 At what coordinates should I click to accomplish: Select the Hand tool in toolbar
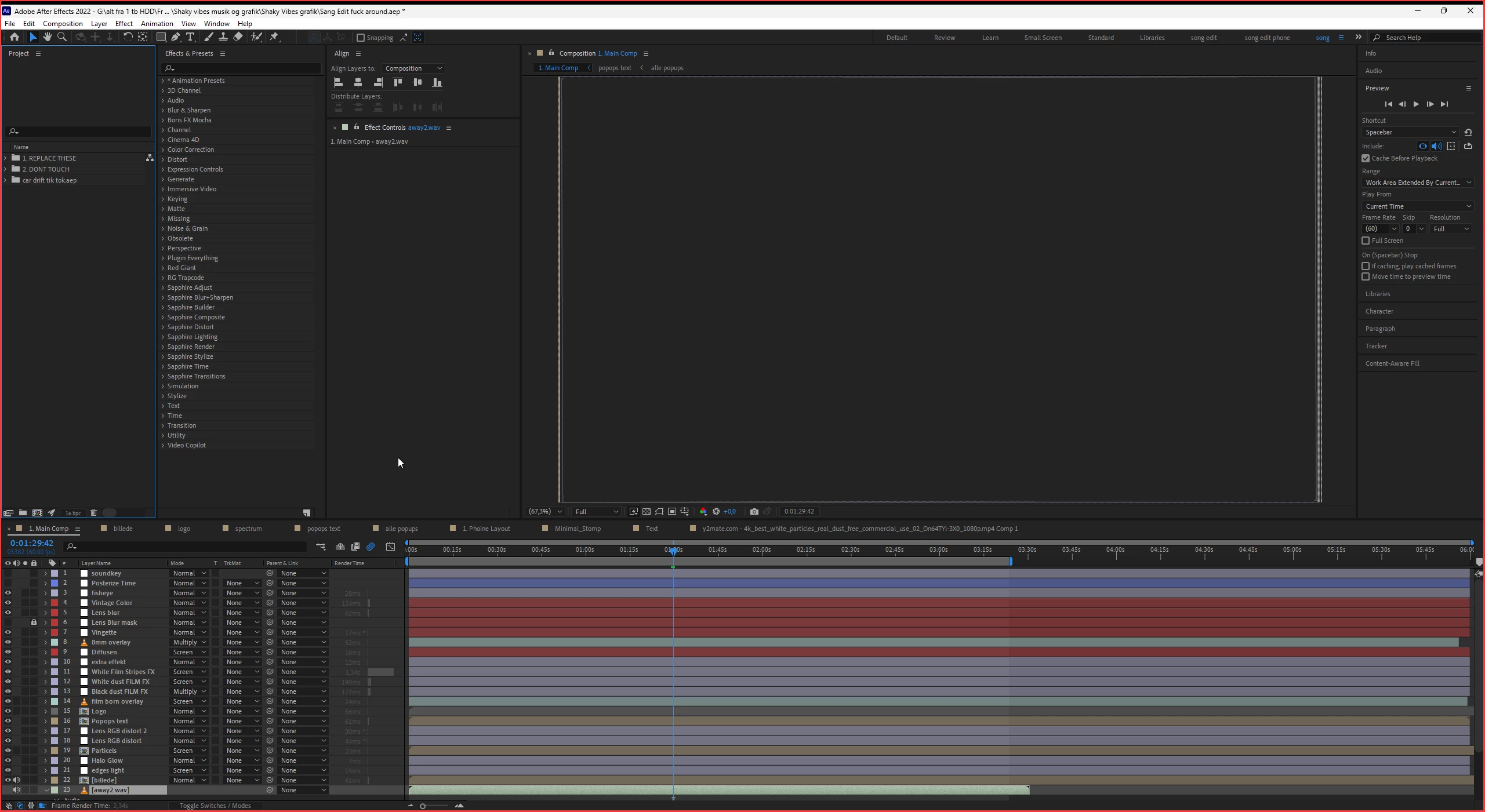(x=47, y=37)
